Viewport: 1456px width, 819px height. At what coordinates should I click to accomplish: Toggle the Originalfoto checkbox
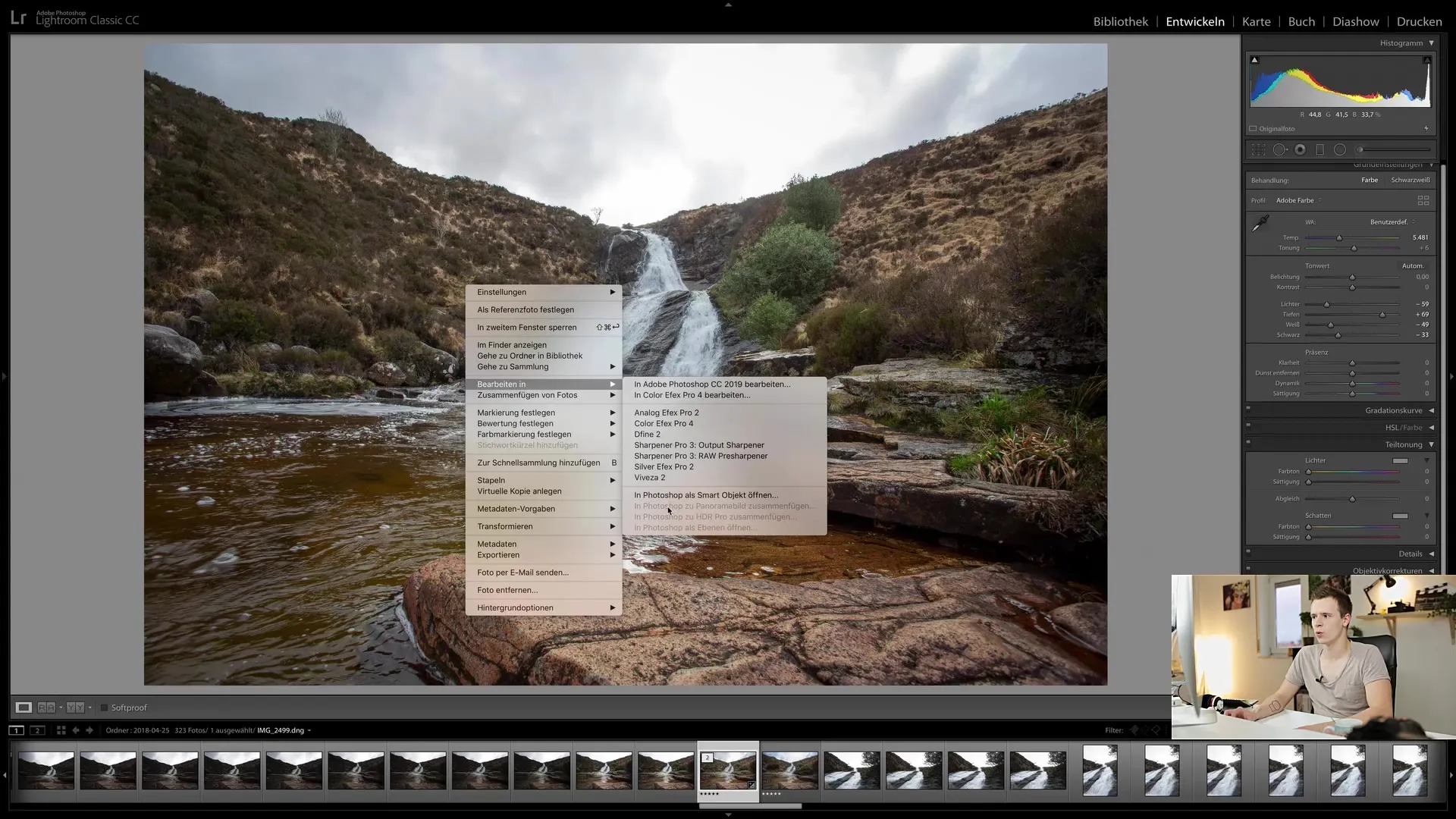coord(1254,129)
